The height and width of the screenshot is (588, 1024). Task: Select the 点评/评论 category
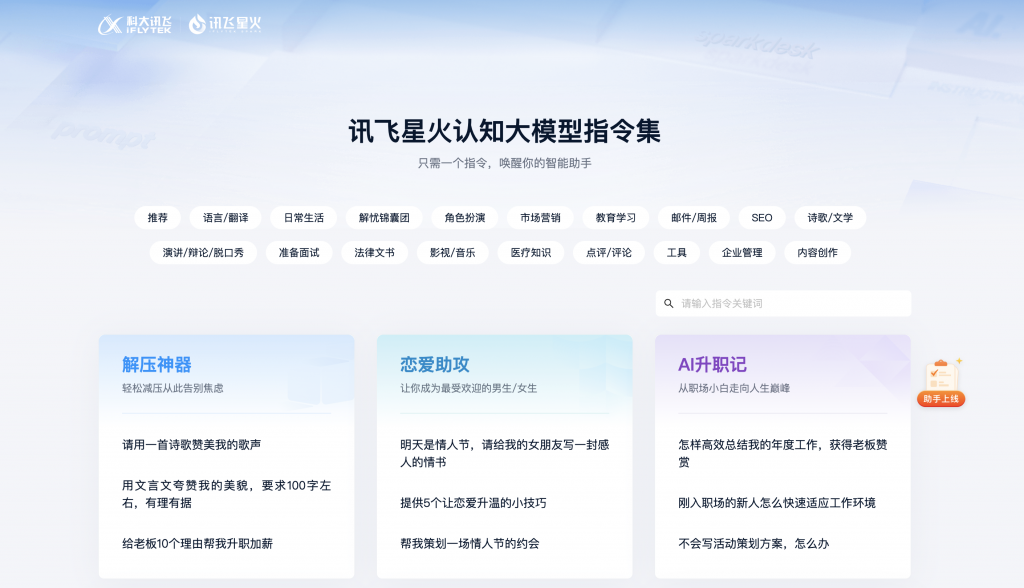[x=609, y=252]
